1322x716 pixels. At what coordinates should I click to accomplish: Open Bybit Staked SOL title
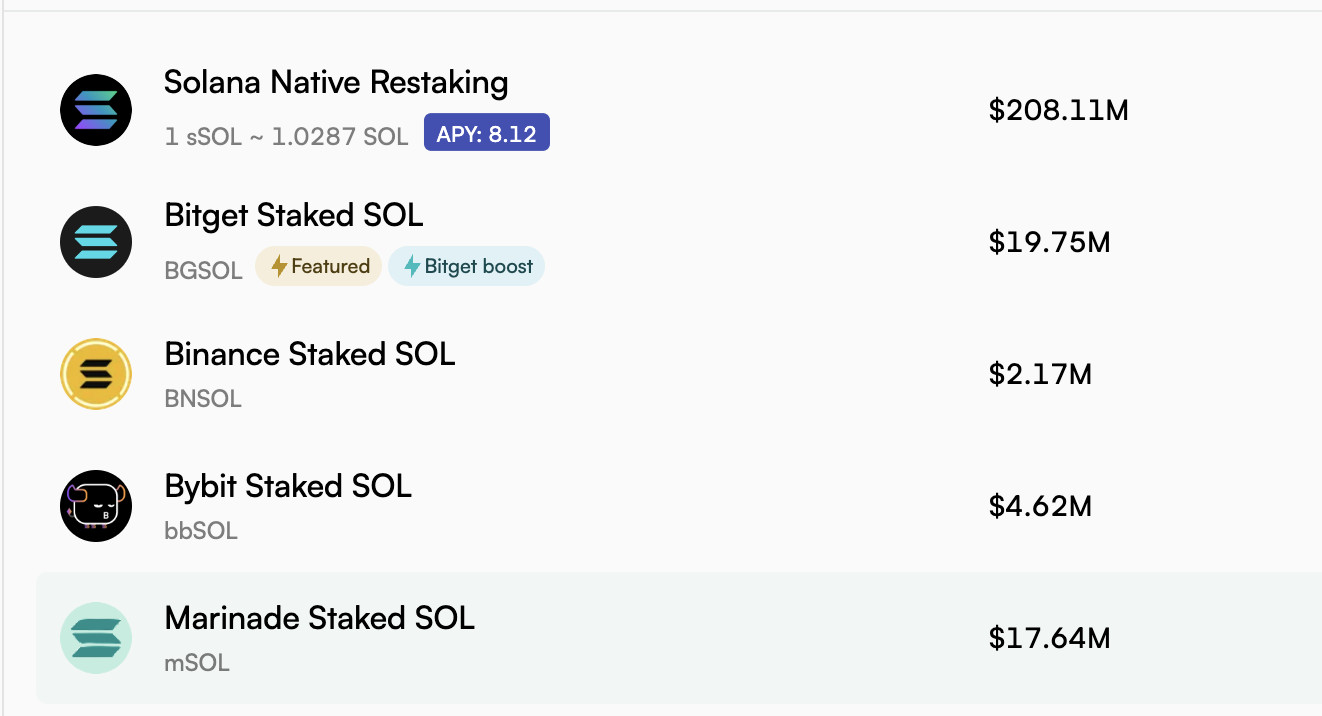coord(288,486)
